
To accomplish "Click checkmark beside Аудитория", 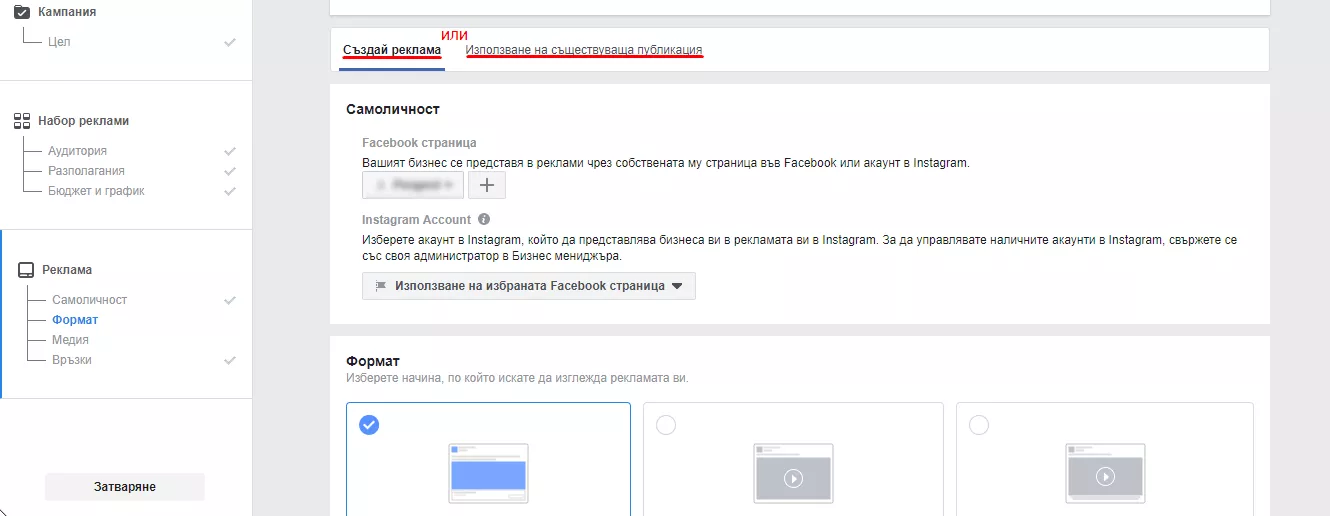I will click(x=230, y=151).
